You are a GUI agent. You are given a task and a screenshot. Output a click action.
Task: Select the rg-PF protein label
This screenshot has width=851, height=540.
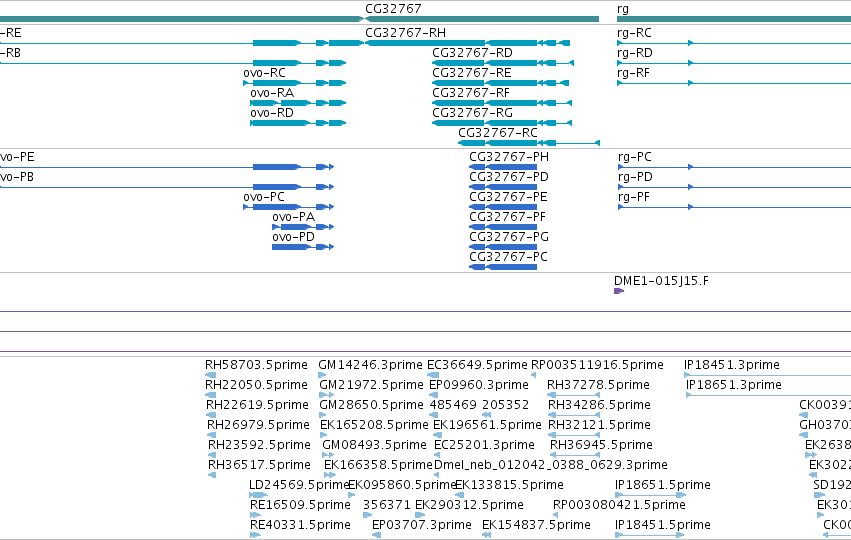coord(634,197)
